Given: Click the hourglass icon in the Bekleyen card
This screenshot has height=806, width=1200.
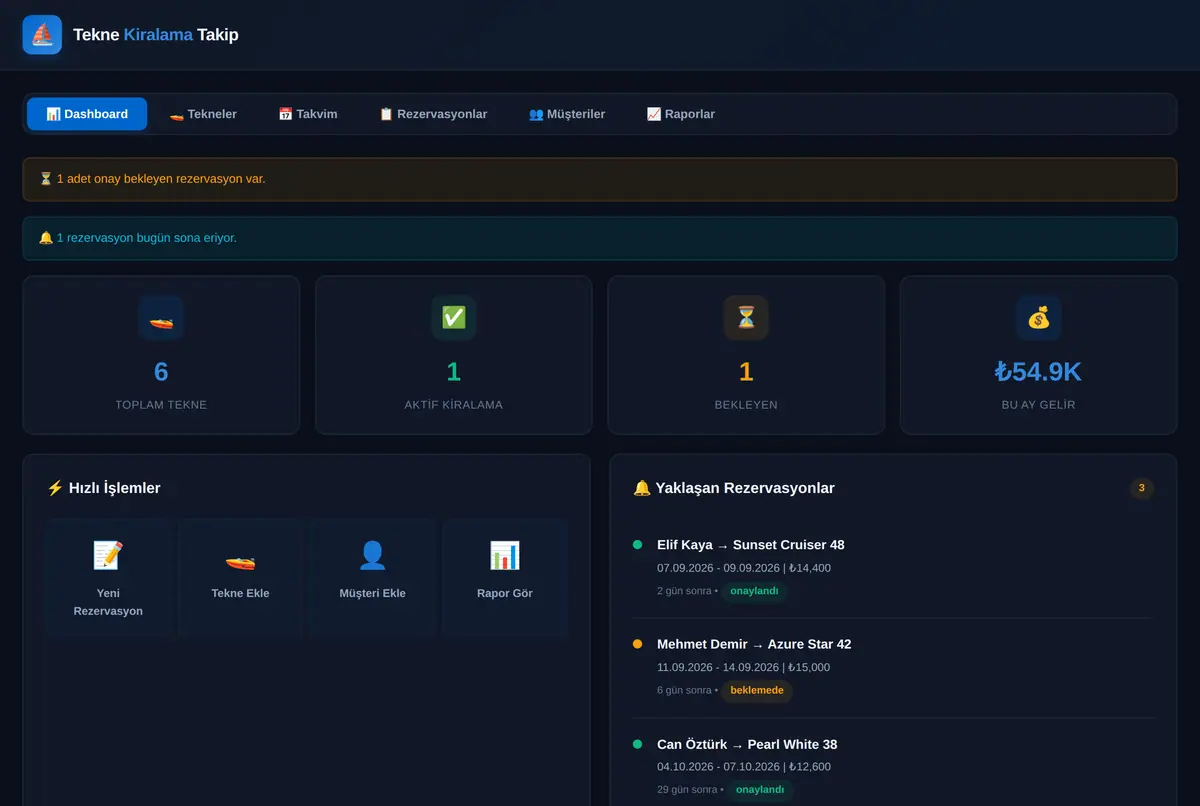Looking at the screenshot, I should [746, 318].
